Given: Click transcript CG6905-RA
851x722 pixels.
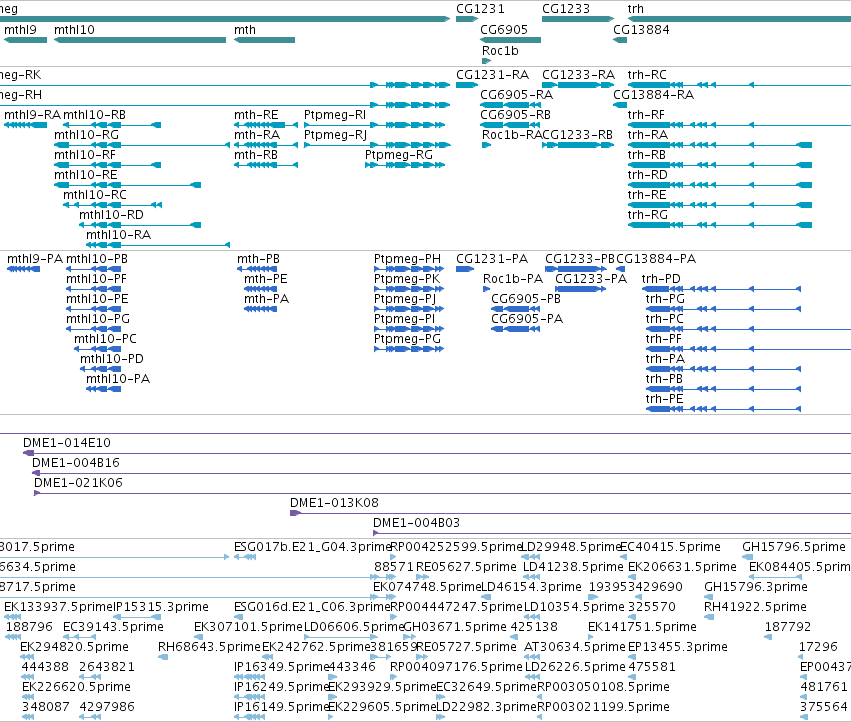Looking at the screenshot, I should pos(516,94).
